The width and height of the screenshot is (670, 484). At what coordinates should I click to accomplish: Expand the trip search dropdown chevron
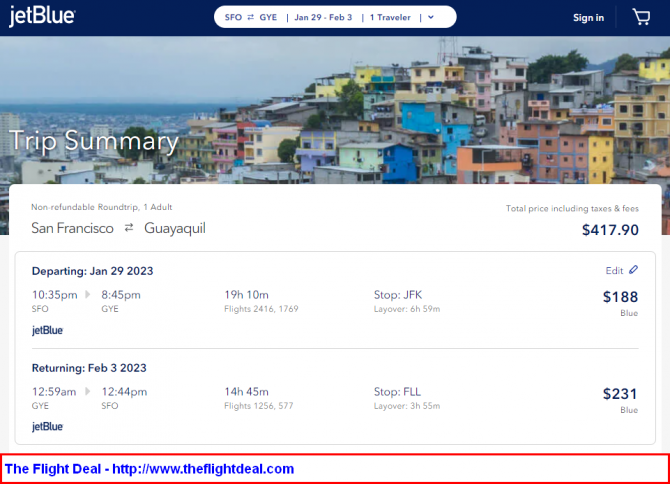(431, 17)
